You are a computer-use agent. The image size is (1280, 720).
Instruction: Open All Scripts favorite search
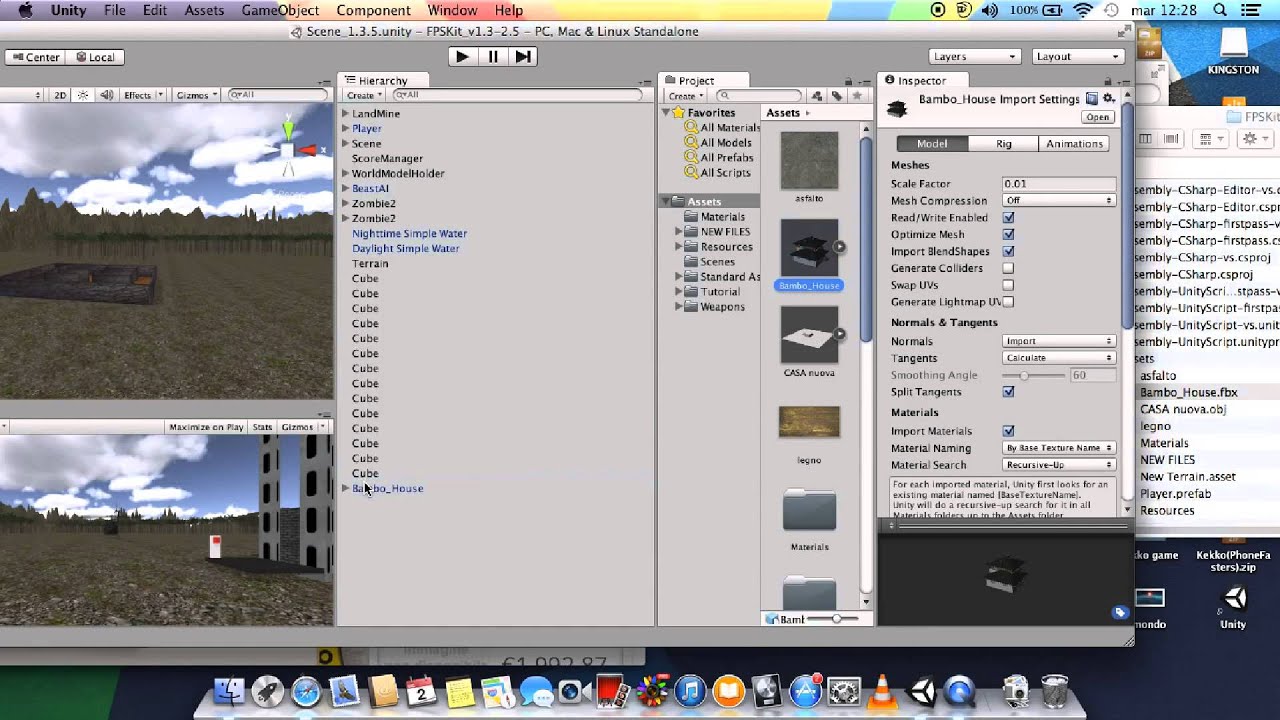[x=717, y=173]
